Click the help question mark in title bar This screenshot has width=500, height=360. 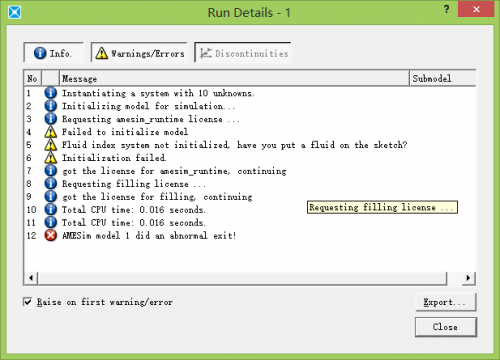coord(446,9)
